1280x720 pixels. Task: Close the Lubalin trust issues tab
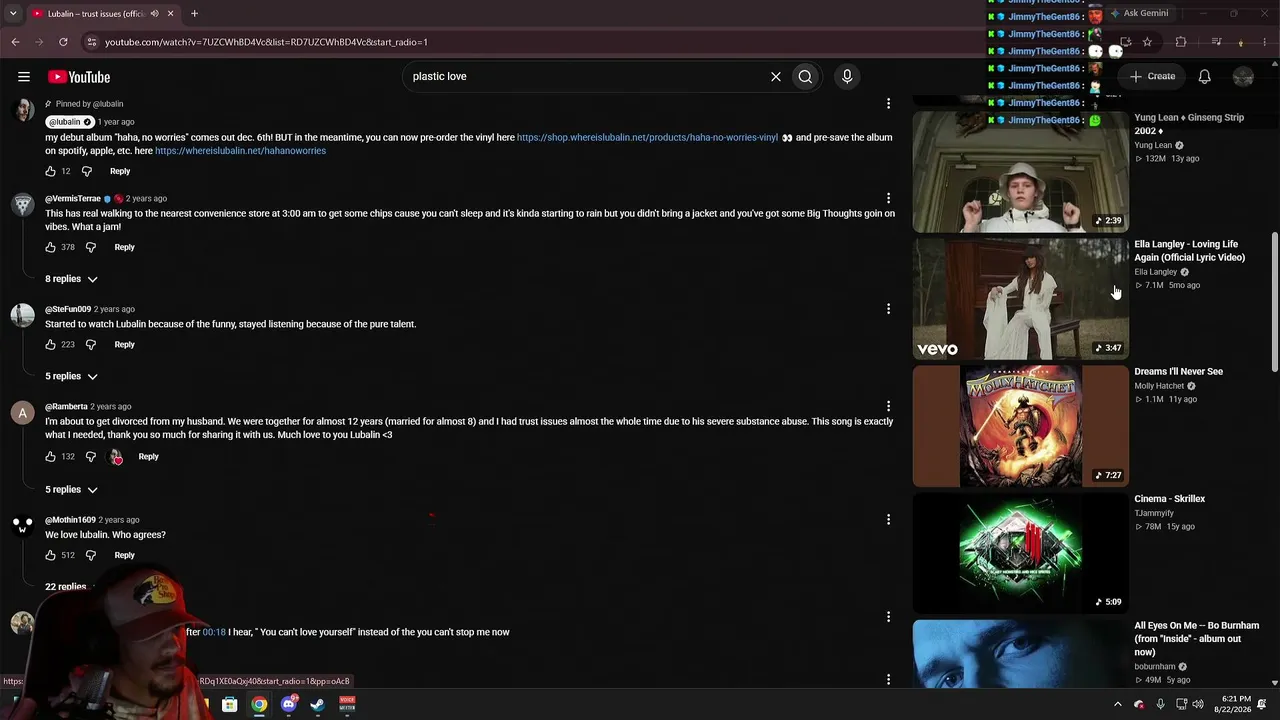(170, 14)
